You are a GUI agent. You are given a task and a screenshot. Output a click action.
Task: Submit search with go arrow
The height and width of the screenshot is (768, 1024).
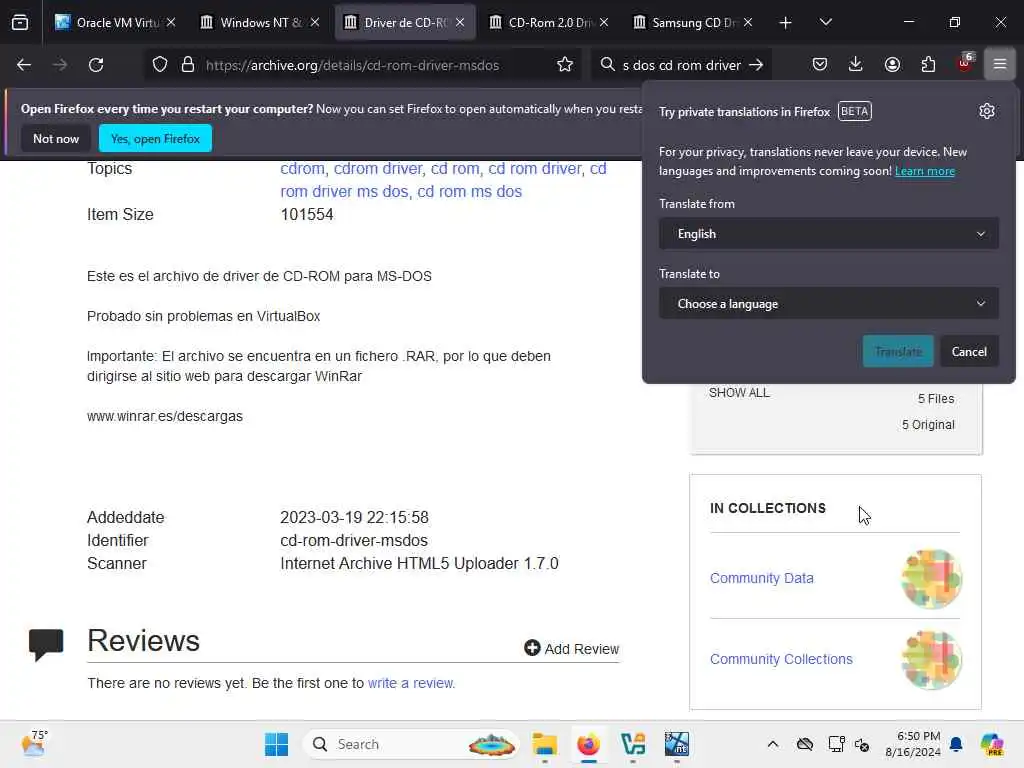point(756,65)
